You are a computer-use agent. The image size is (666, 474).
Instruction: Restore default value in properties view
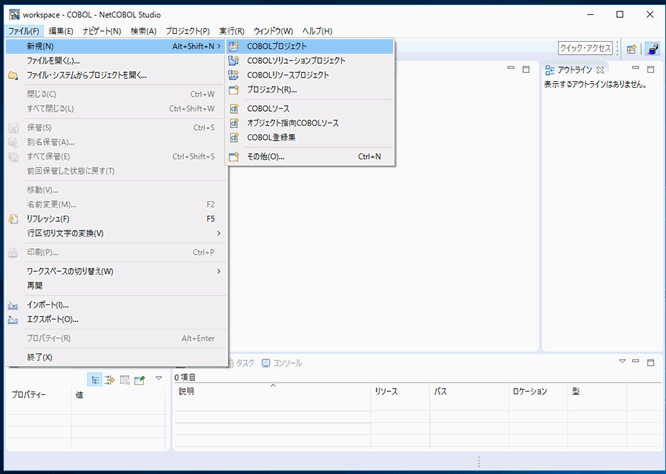(125, 380)
